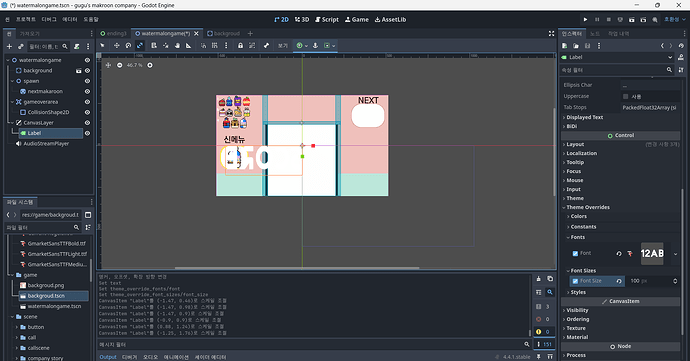Zoom out the 2D viewport

[120, 65]
